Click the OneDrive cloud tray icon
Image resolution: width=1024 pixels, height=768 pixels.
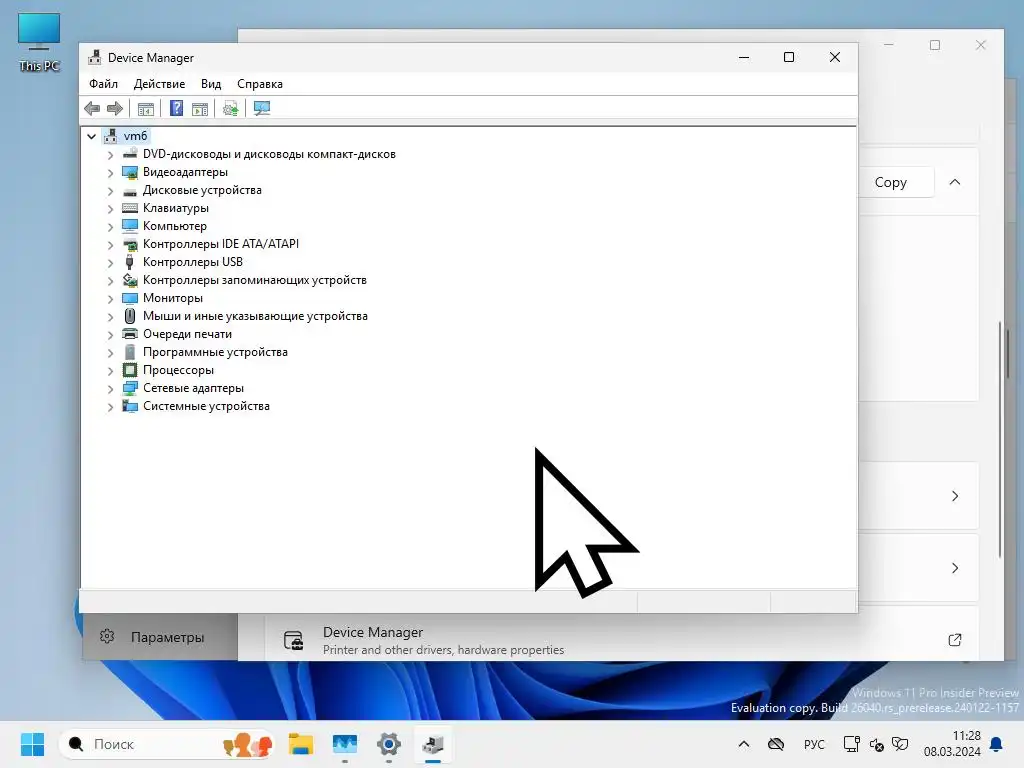click(776, 744)
